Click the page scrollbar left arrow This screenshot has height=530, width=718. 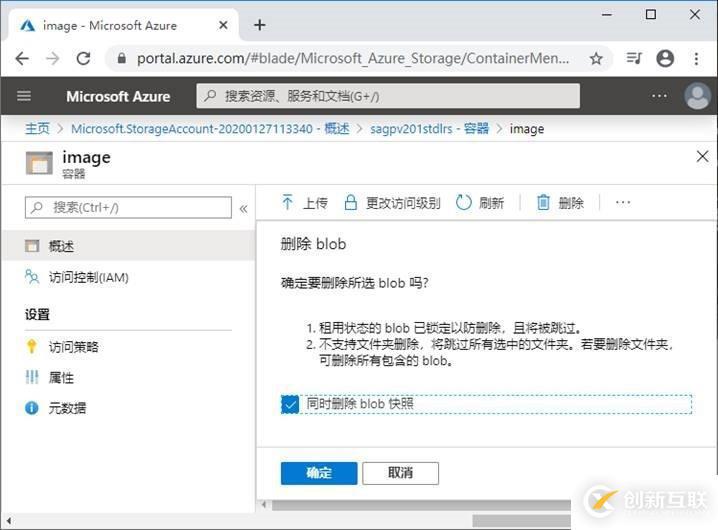click(x=9, y=521)
